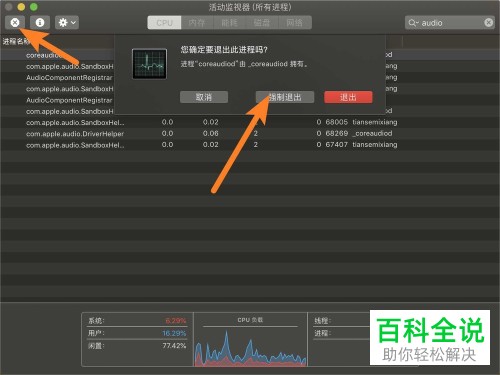The image size is (500, 375).
Task: Click the 用户 16.29% statistic
Action: tap(137, 333)
